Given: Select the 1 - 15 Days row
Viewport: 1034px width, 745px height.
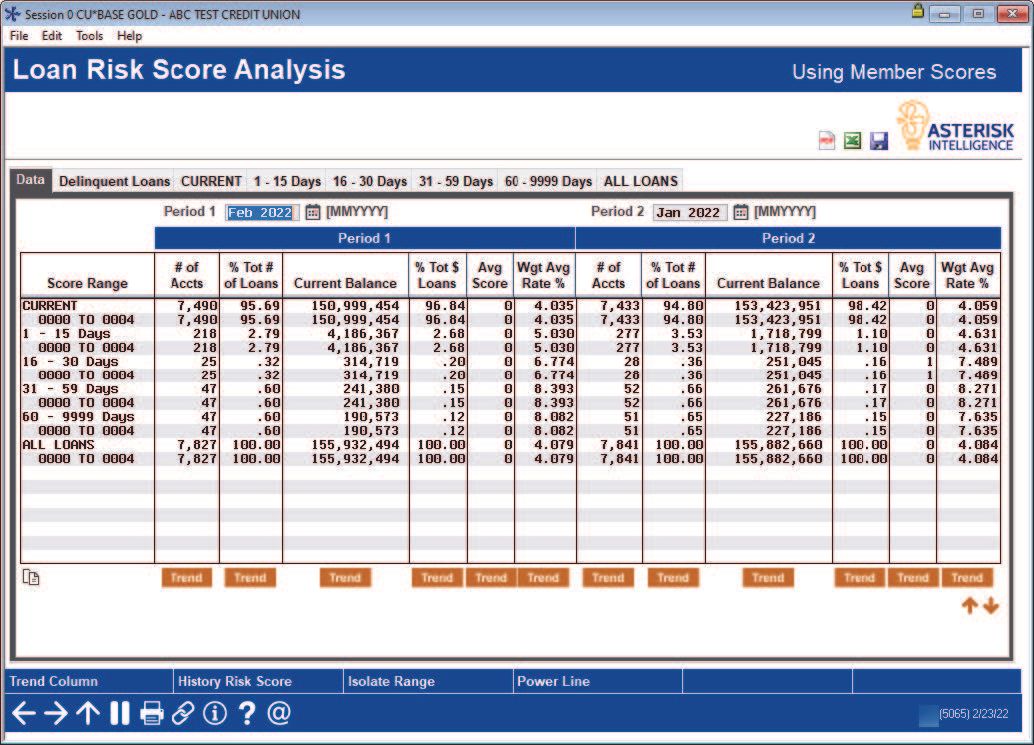Looking at the screenshot, I should point(510,334).
